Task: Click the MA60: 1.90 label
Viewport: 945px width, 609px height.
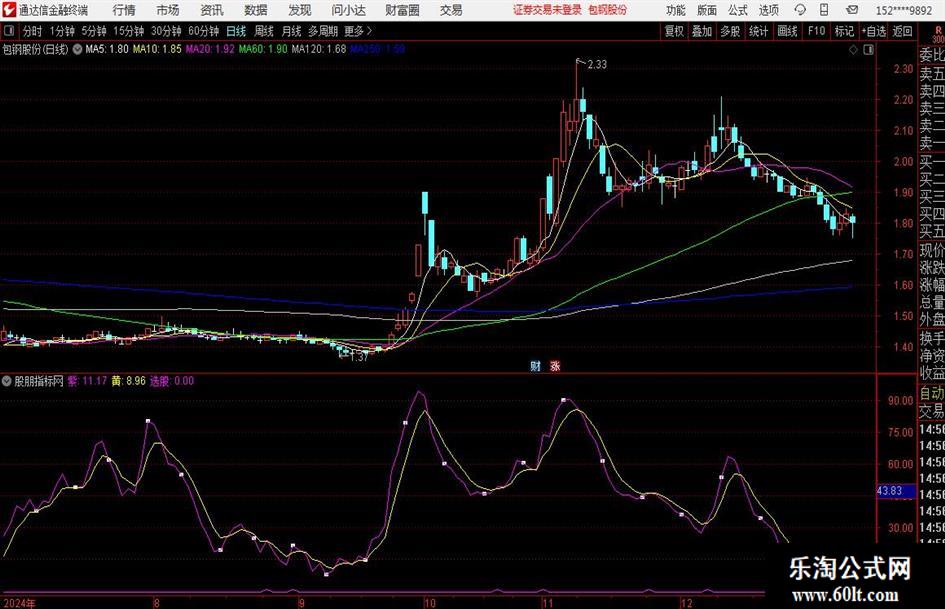Action: tap(263, 49)
